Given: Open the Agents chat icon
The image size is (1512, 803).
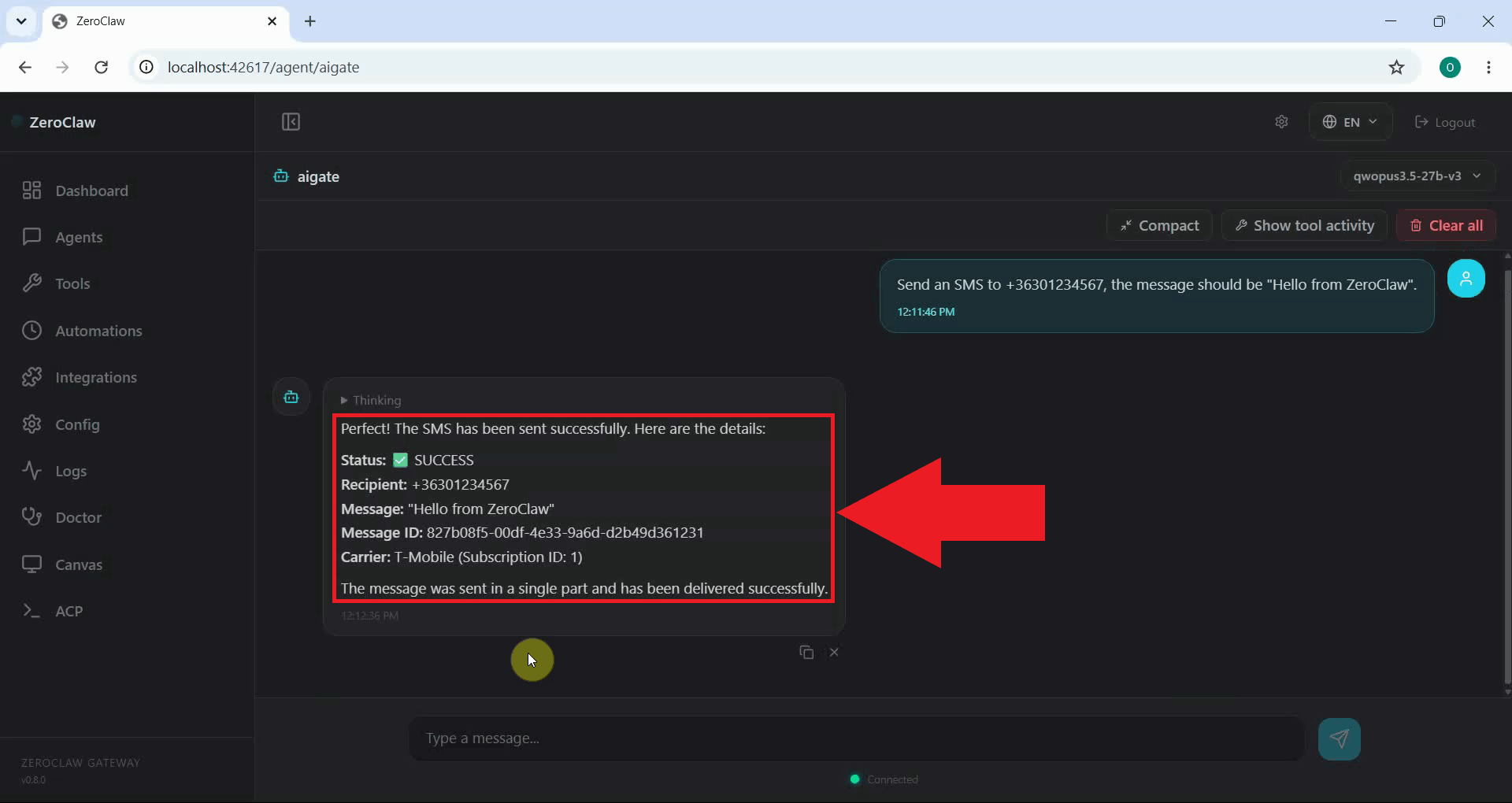Looking at the screenshot, I should point(31,237).
